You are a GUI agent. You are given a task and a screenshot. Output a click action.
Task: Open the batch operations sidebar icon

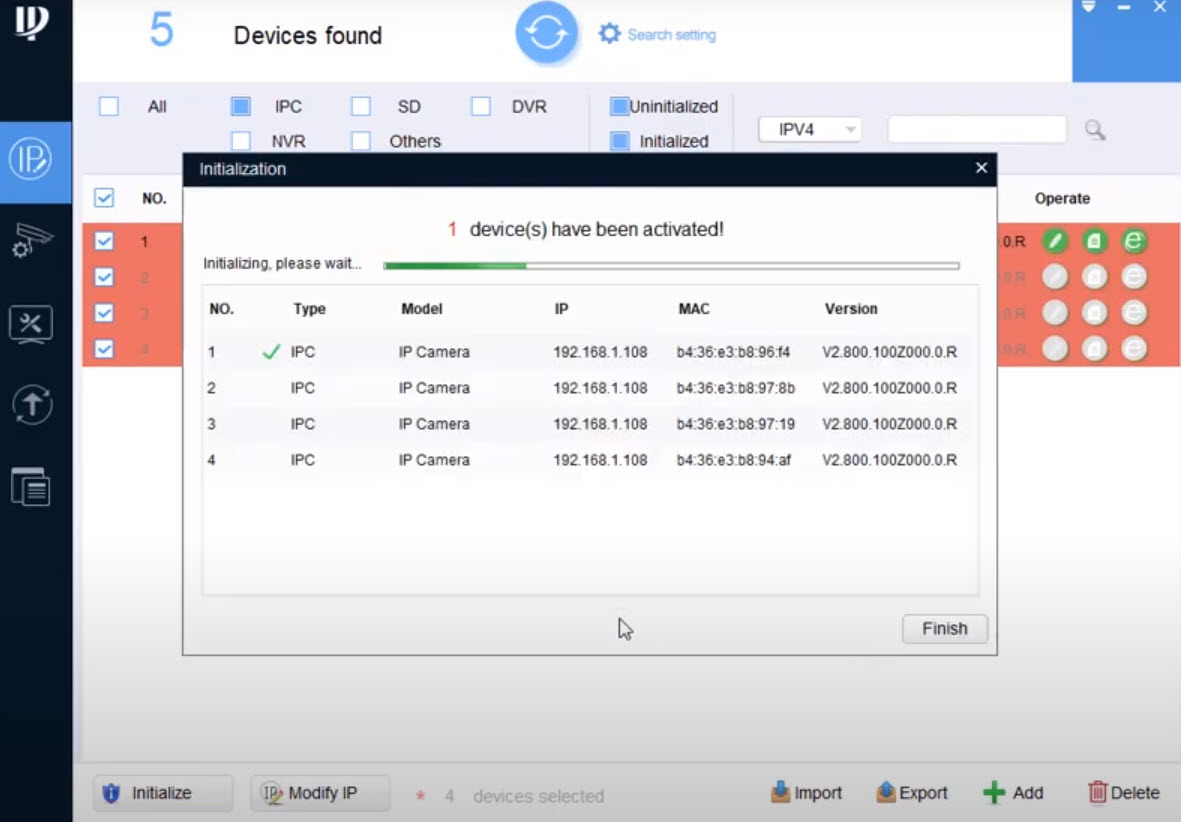tap(31, 487)
